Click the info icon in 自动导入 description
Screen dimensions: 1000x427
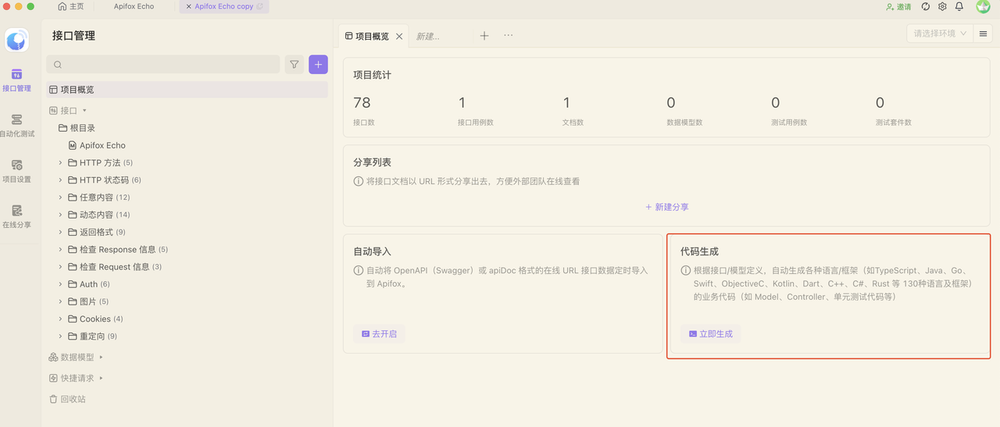click(358, 270)
